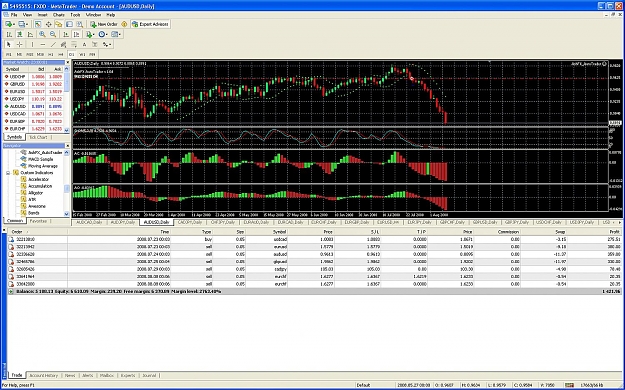Switch to the H4 timeframe

click(61, 54)
